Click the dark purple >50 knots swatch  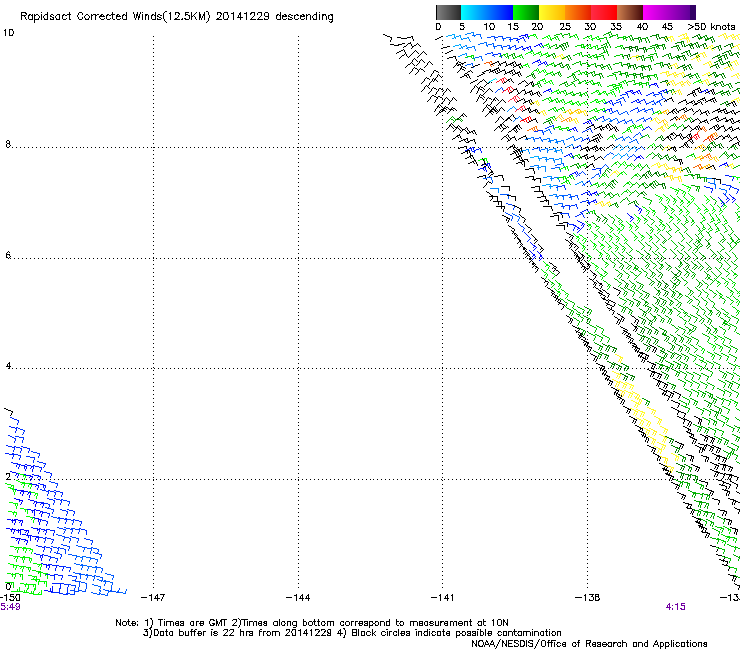pyautogui.click(x=693, y=12)
